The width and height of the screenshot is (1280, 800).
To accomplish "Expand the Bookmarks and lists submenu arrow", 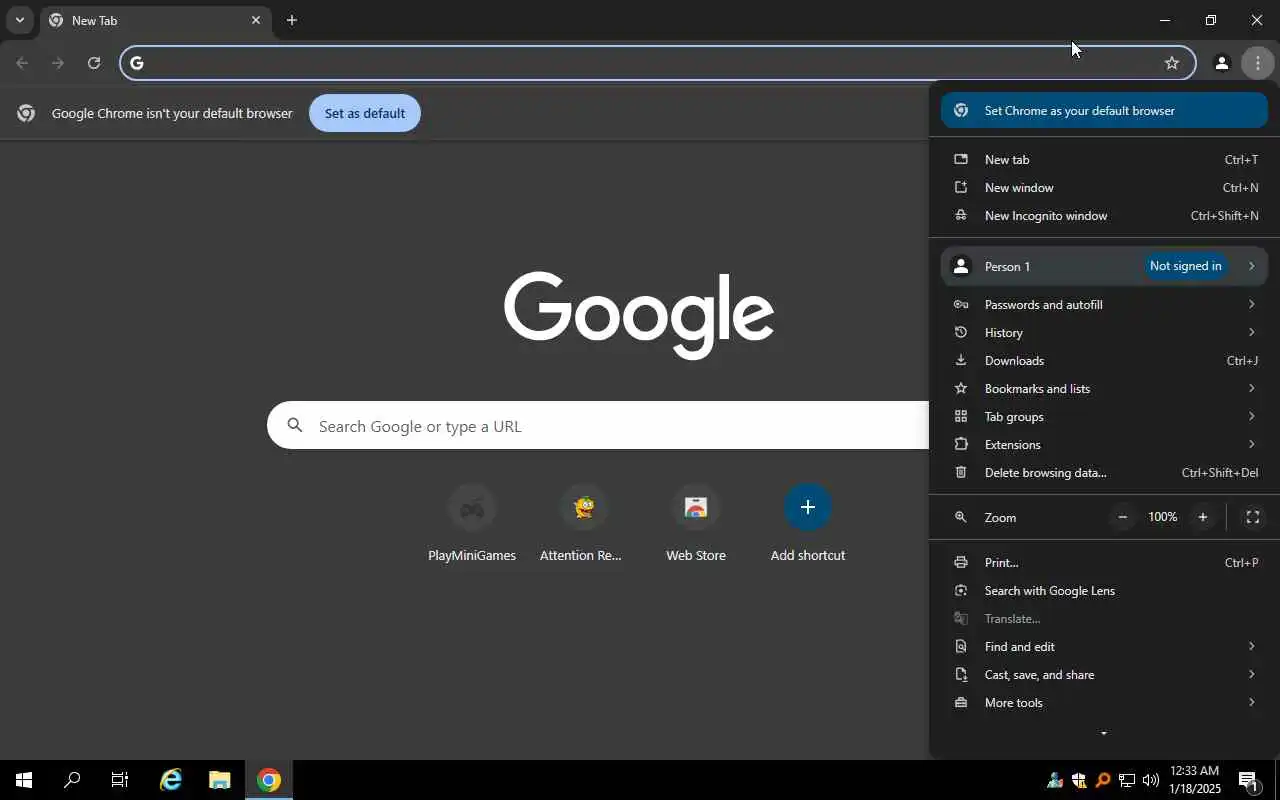I will [x=1251, y=388].
